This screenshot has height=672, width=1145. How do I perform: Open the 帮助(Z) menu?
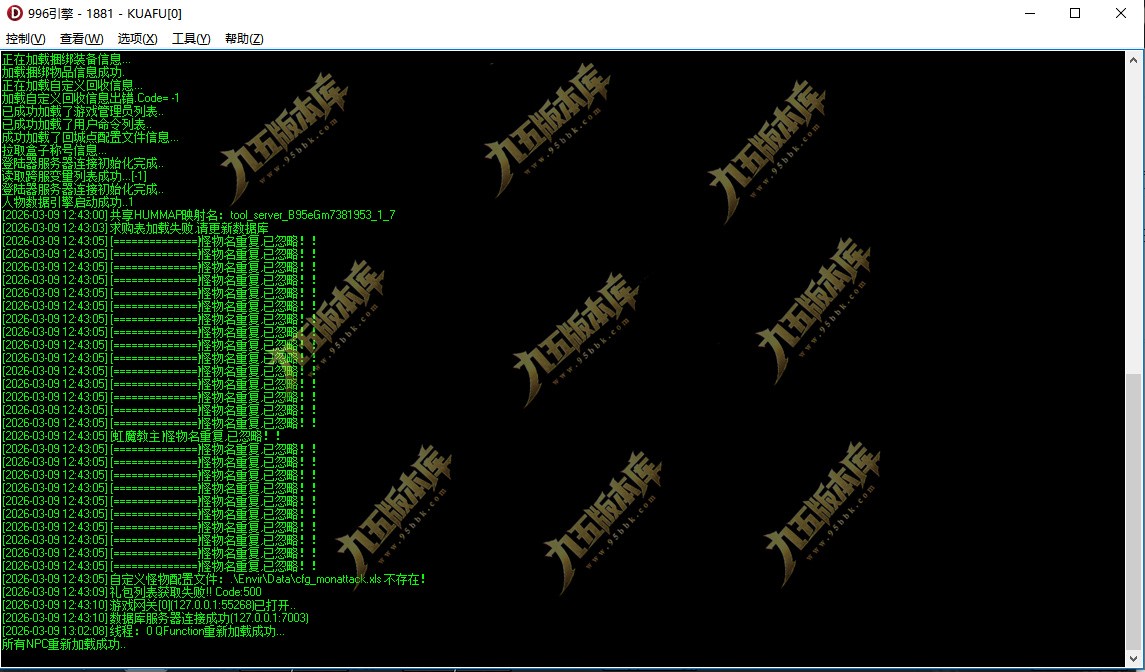pos(244,39)
